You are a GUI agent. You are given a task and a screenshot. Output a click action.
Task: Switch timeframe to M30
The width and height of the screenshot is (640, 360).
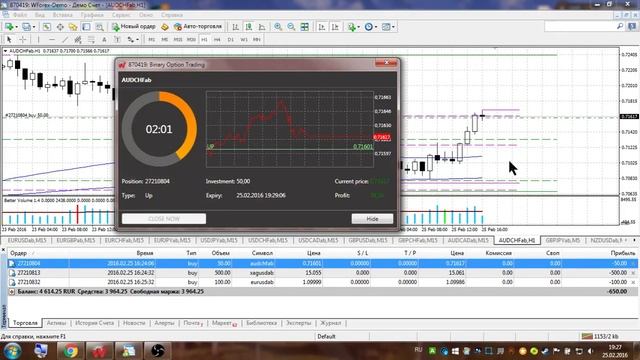pos(191,40)
